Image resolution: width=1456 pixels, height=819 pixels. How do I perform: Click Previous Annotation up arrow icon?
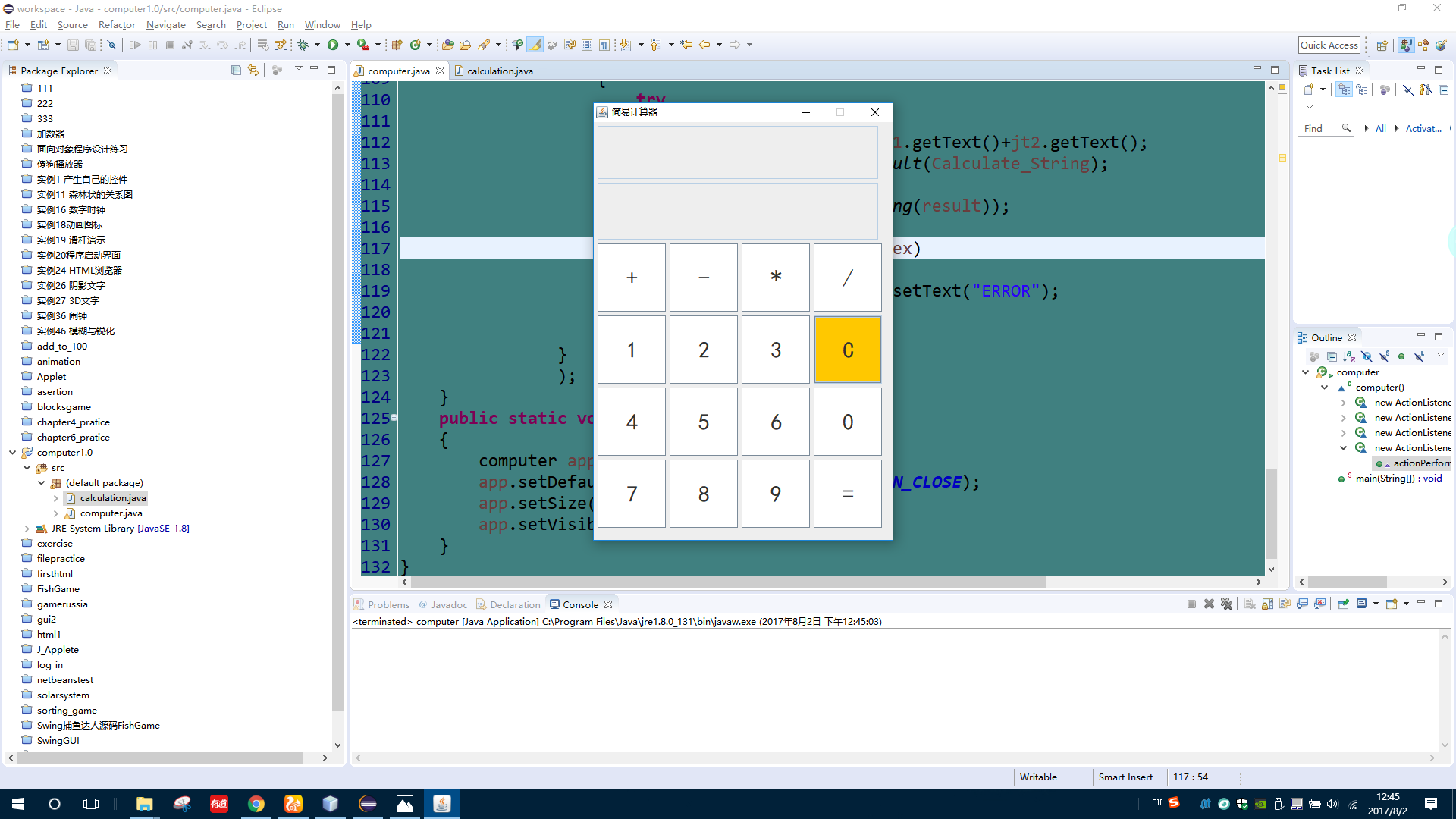[x=656, y=45]
